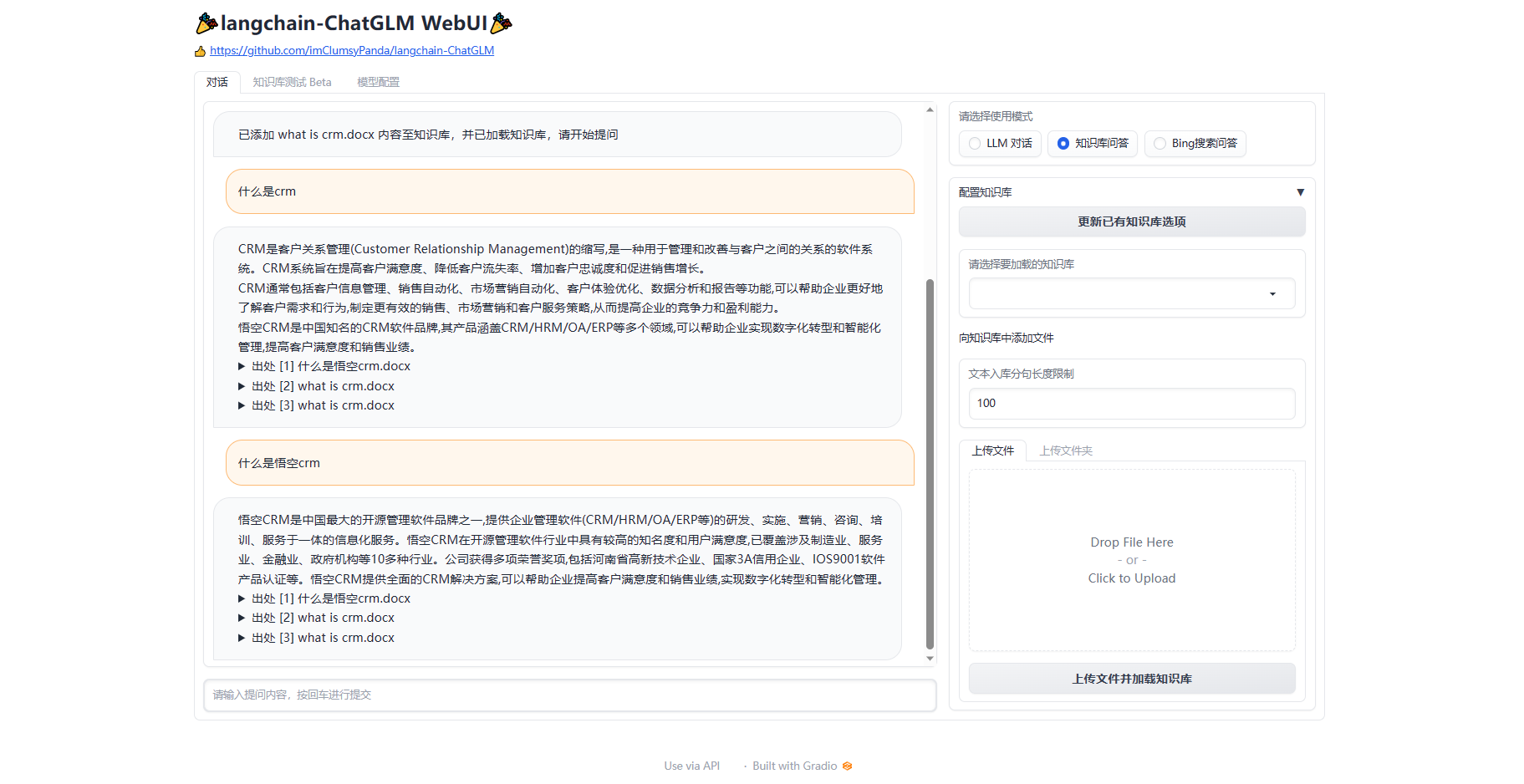The width and height of the screenshot is (1524, 784).
Task: Click the 更新已有知识库选项 button
Action: [1132, 221]
